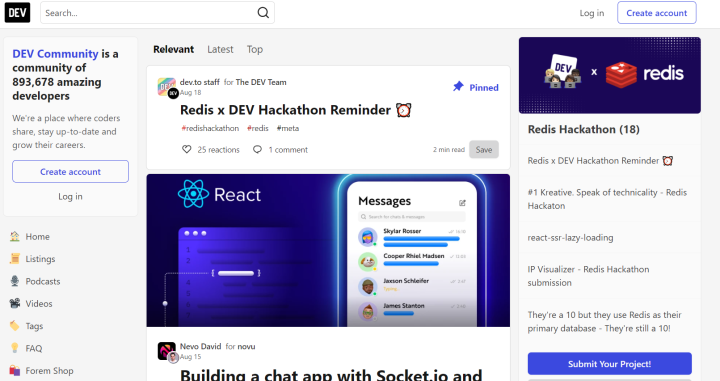Open the DEV Community link in intro card
The width and height of the screenshot is (720, 381).
55,54
